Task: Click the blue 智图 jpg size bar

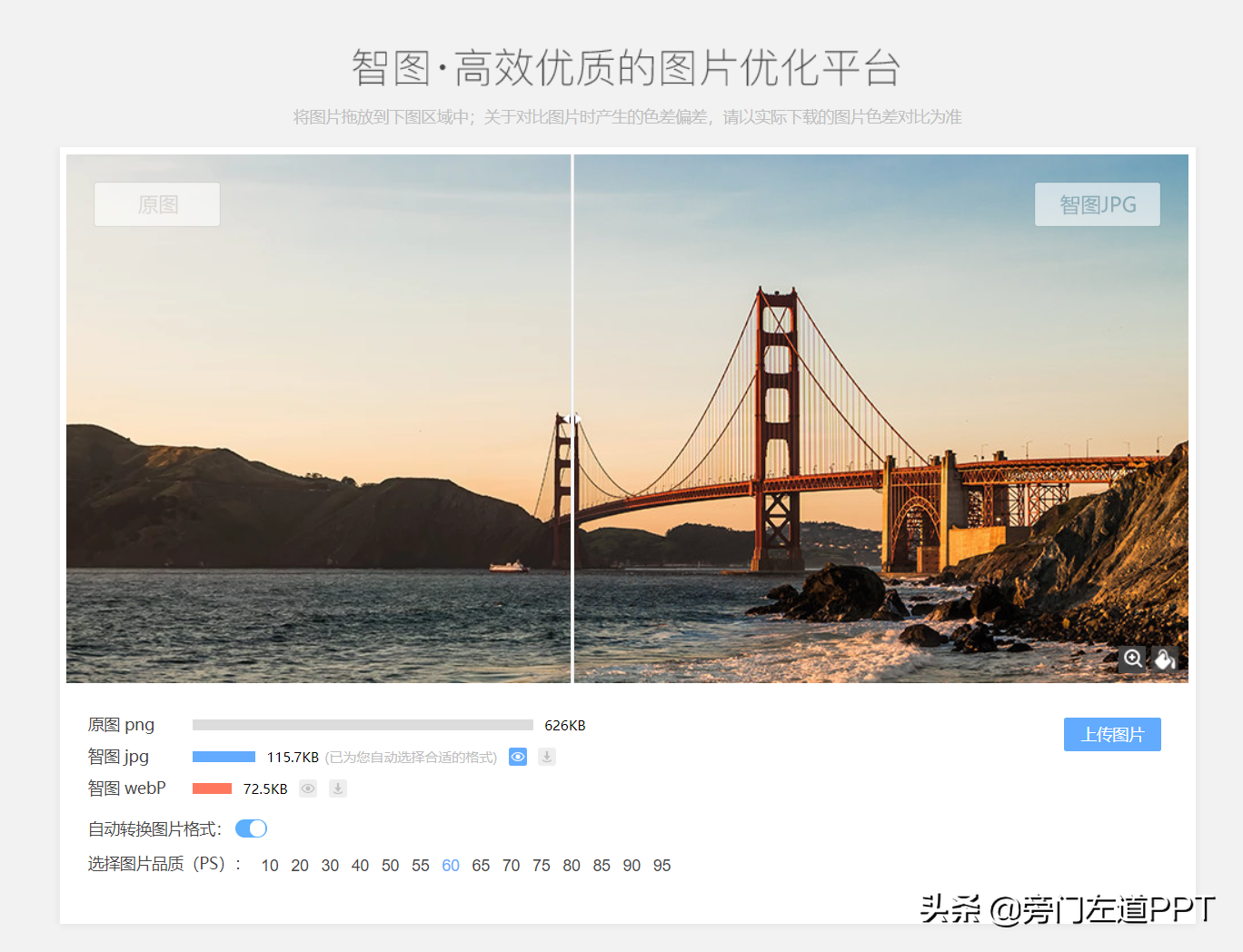Action: pyautogui.click(x=224, y=757)
